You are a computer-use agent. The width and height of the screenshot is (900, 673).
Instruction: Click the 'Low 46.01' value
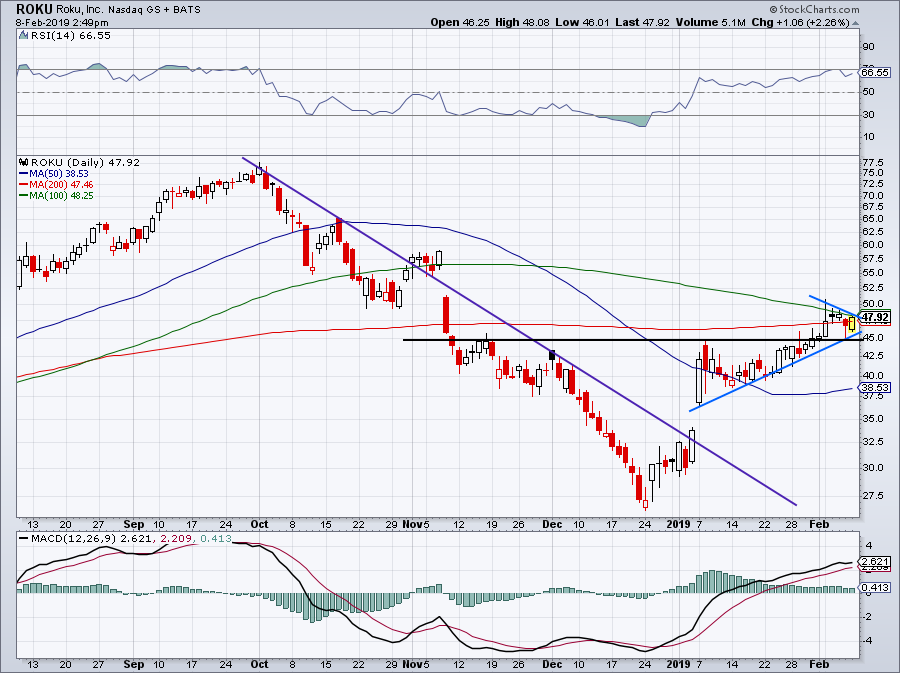583,22
